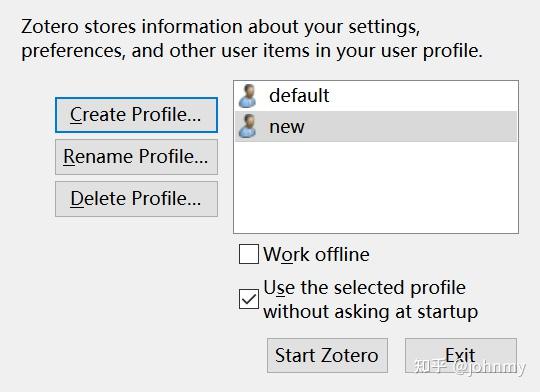Launch with the Start Zotero button

(x=327, y=355)
